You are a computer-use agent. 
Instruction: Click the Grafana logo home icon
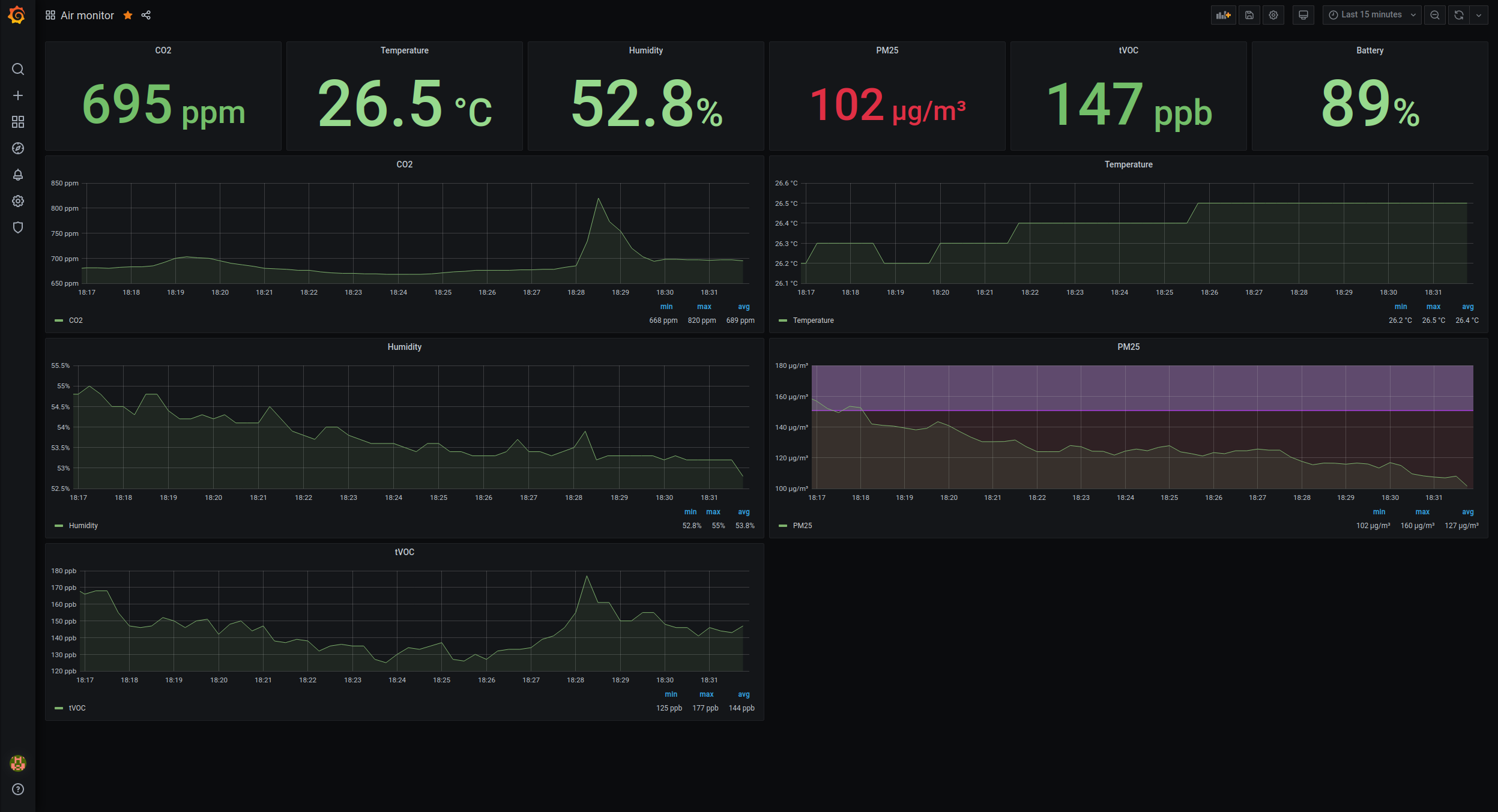[x=17, y=15]
